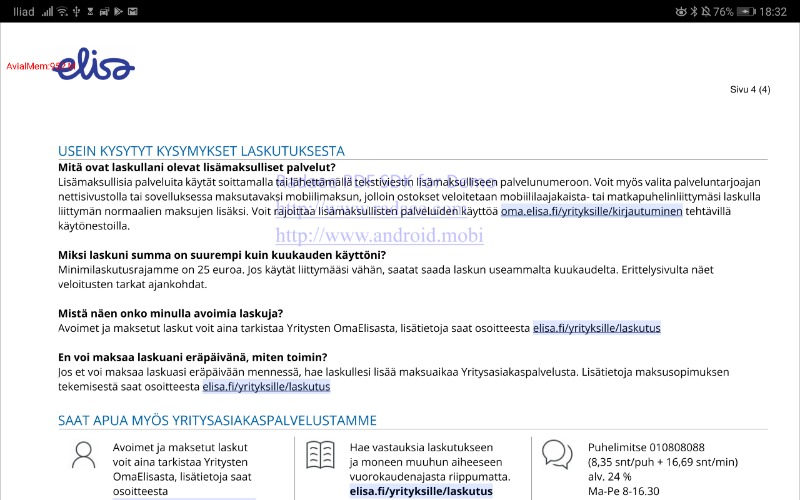Tap question 'En voi maksaa laskuani eräpäivänä, miten toimin?'

[x=193, y=357]
